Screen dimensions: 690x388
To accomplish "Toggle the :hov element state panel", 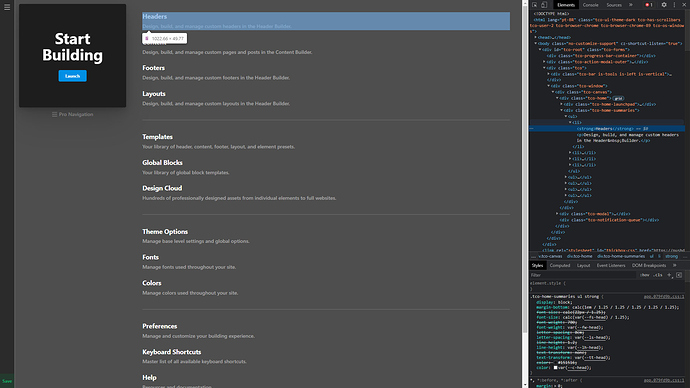I will pyautogui.click(x=645, y=275).
